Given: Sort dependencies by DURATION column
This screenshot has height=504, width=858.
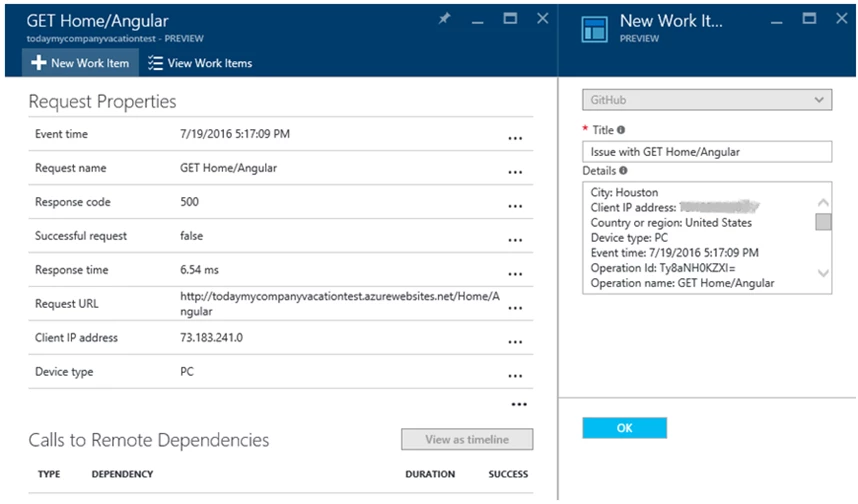Looking at the screenshot, I should (x=430, y=474).
